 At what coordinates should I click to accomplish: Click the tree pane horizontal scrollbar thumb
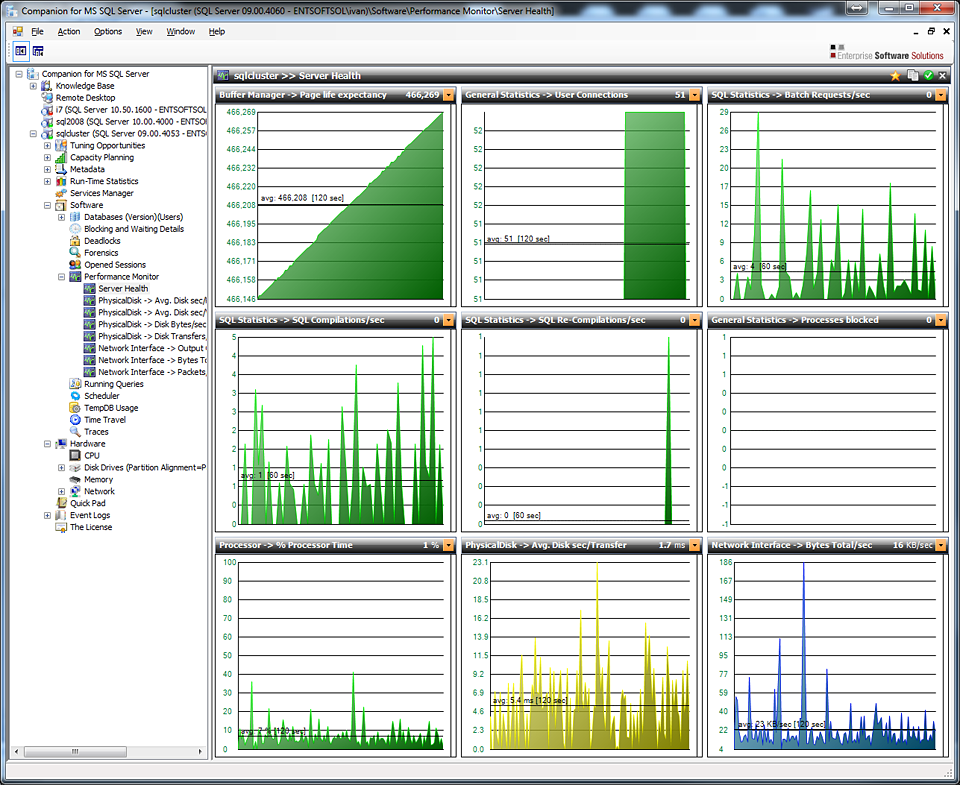[75, 751]
